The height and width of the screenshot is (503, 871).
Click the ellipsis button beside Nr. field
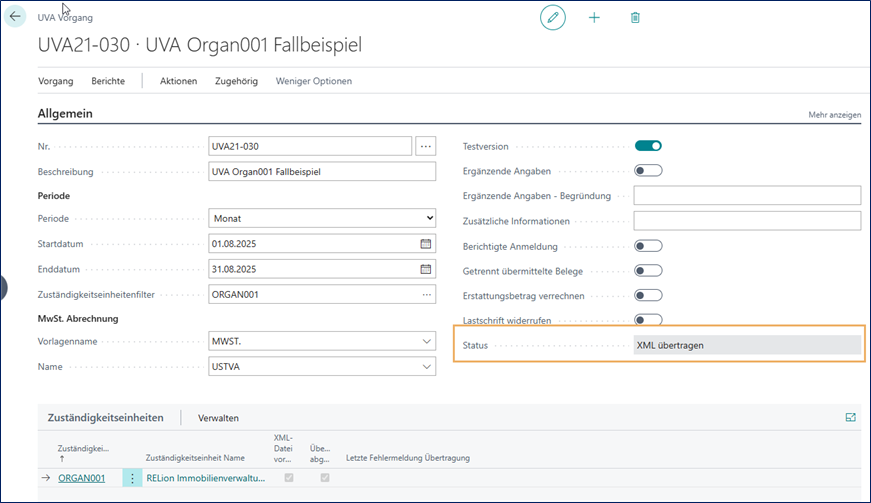click(x=426, y=146)
